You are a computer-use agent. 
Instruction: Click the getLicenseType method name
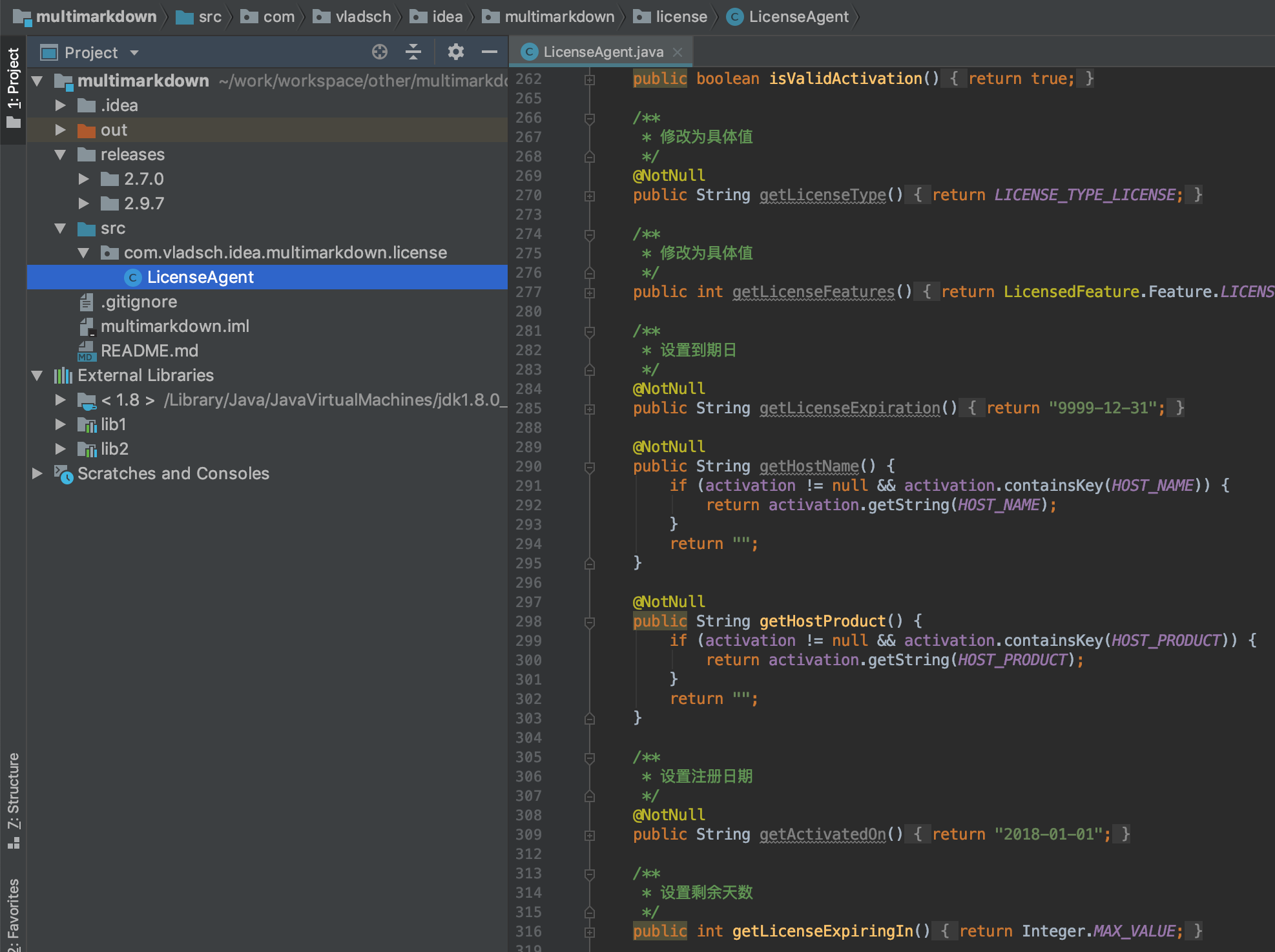pyautogui.click(x=822, y=195)
